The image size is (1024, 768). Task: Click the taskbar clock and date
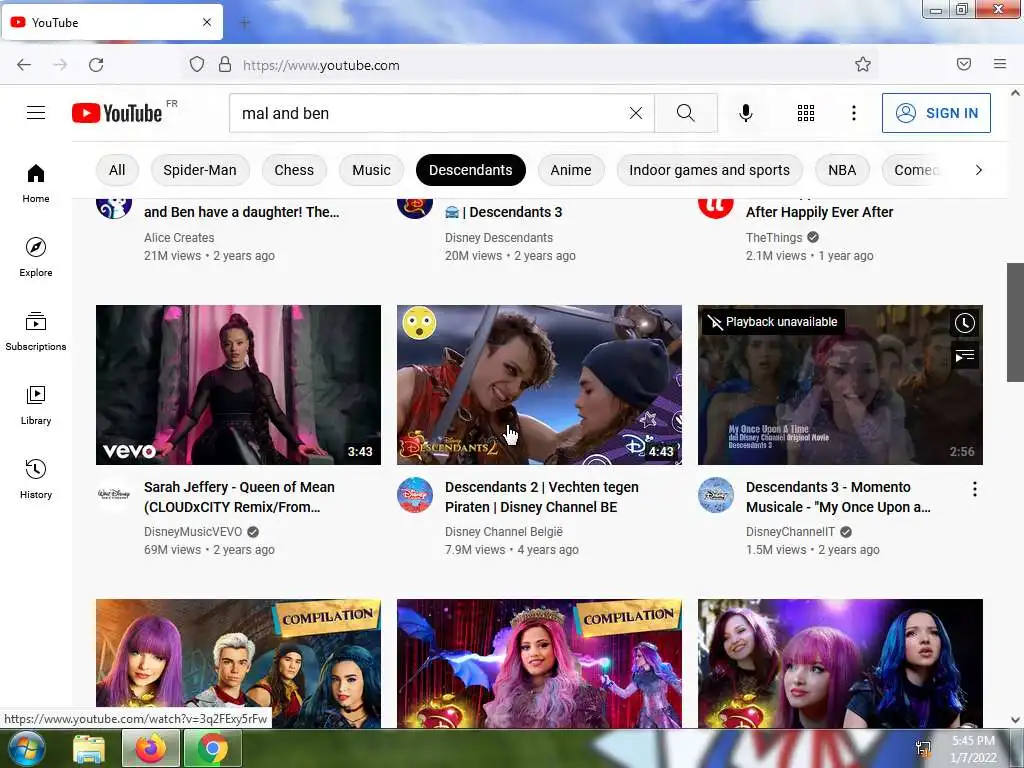973,749
